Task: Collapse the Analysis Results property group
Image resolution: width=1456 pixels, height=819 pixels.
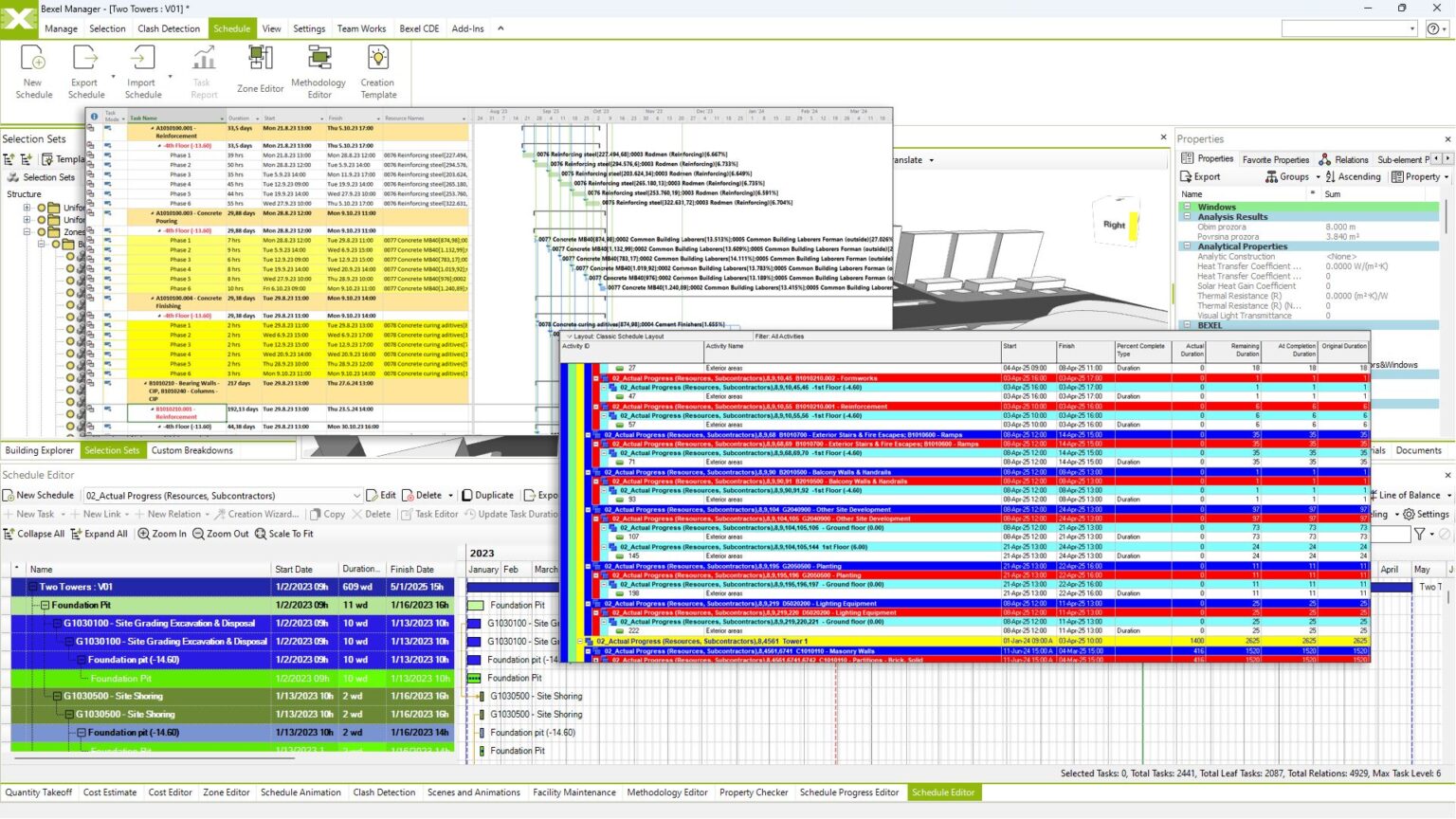Action: tap(1188, 216)
